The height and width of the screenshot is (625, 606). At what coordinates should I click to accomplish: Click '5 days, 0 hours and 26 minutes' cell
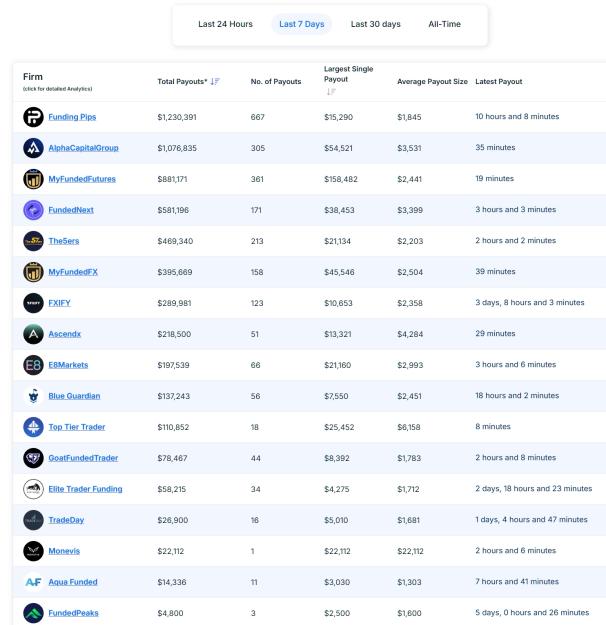(x=532, y=613)
